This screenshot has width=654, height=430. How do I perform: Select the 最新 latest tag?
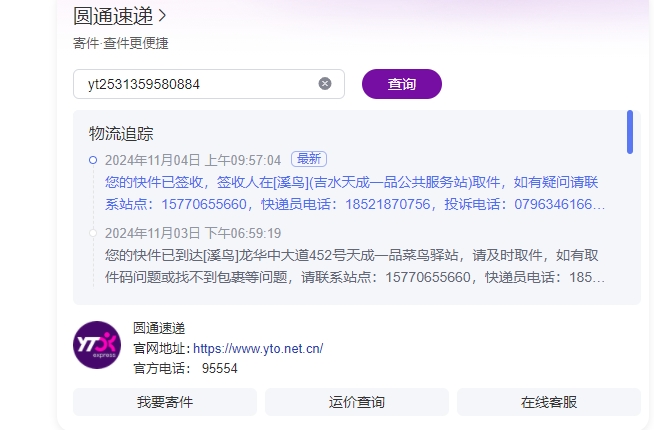coord(309,159)
